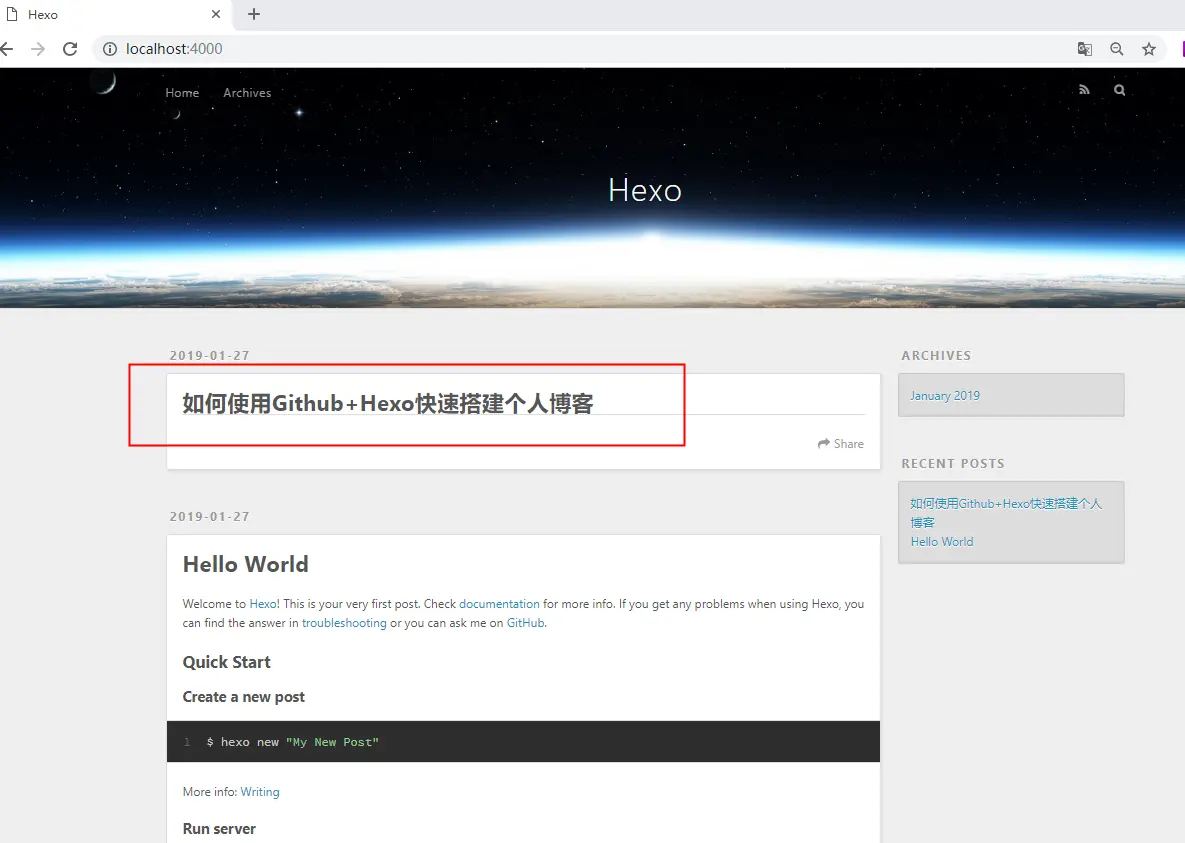
Task: Select the Hexo tab title
Action: (43, 14)
